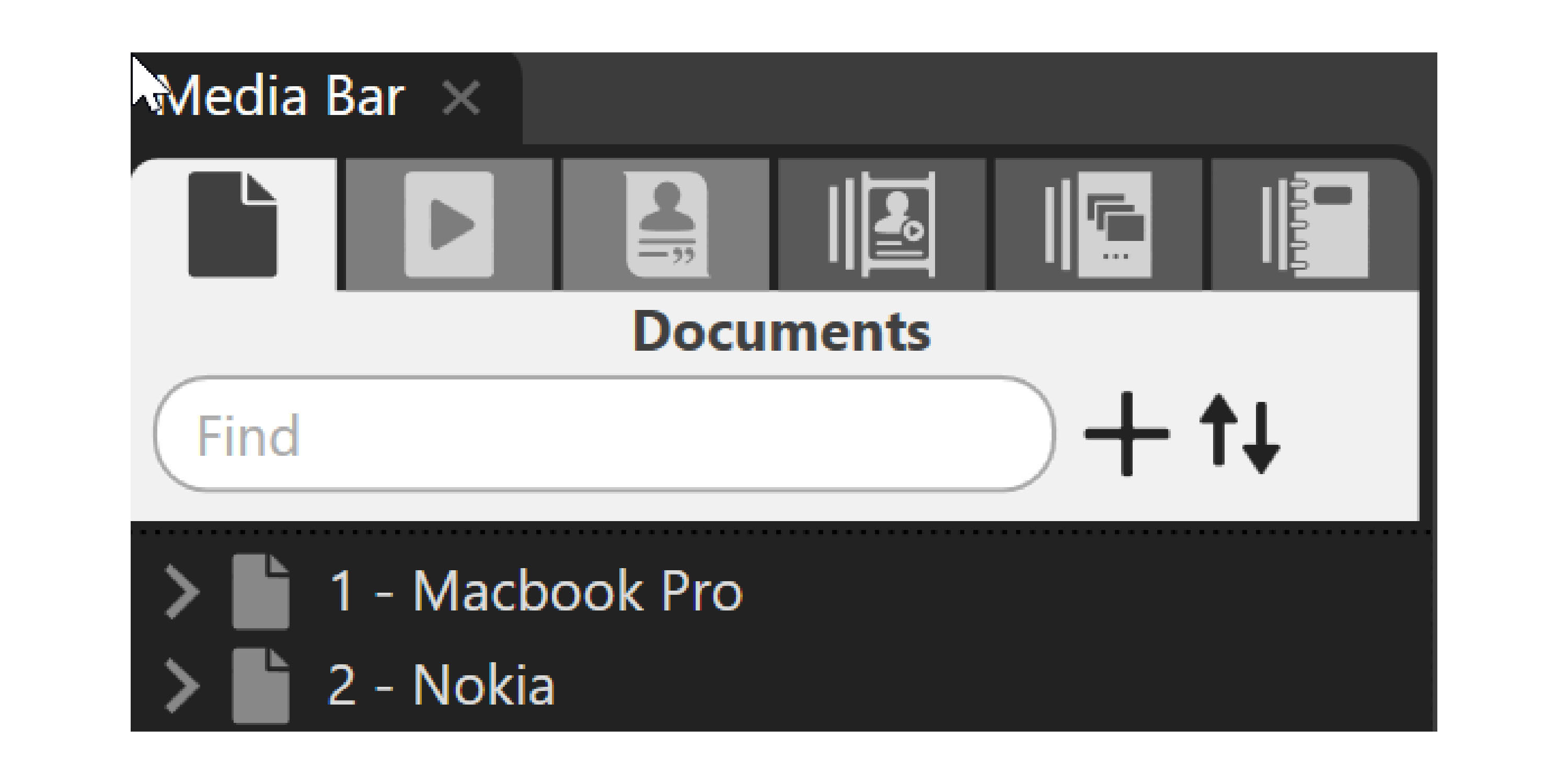Screen dimensions: 1568x784
Task: Expand the 1 - Macbook Pro item
Action: tap(182, 592)
